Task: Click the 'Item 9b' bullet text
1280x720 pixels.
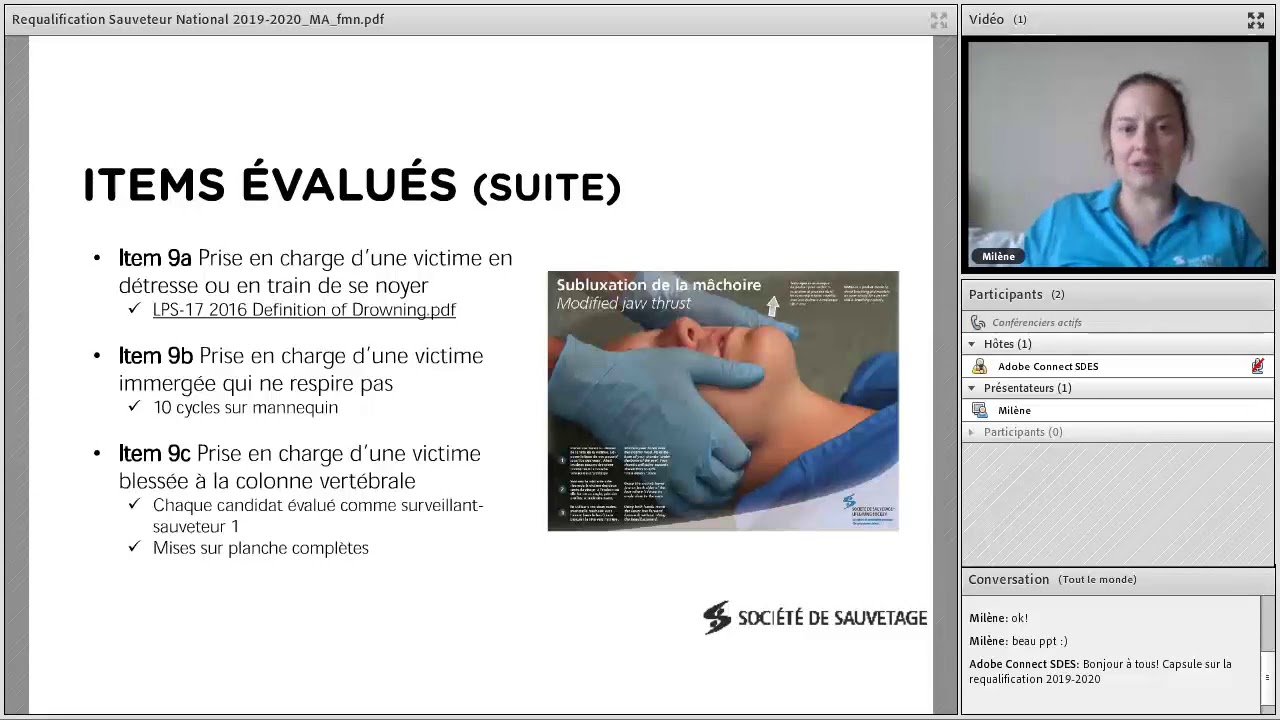Action: click(301, 369)
